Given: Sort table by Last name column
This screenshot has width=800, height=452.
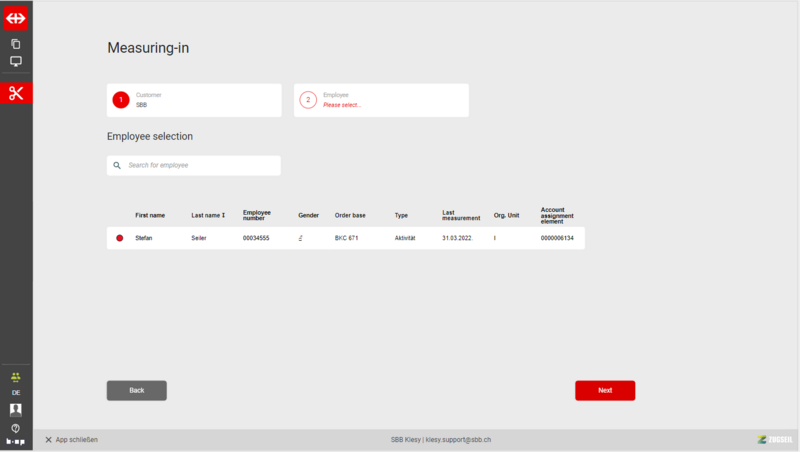Looking at the screenshot, I should (208, 215).
